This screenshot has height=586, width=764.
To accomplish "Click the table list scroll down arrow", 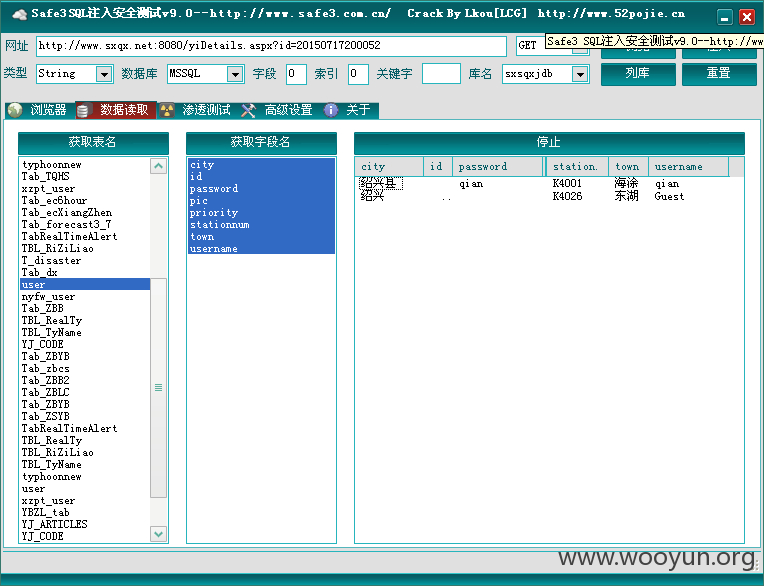I will [158, 533].
